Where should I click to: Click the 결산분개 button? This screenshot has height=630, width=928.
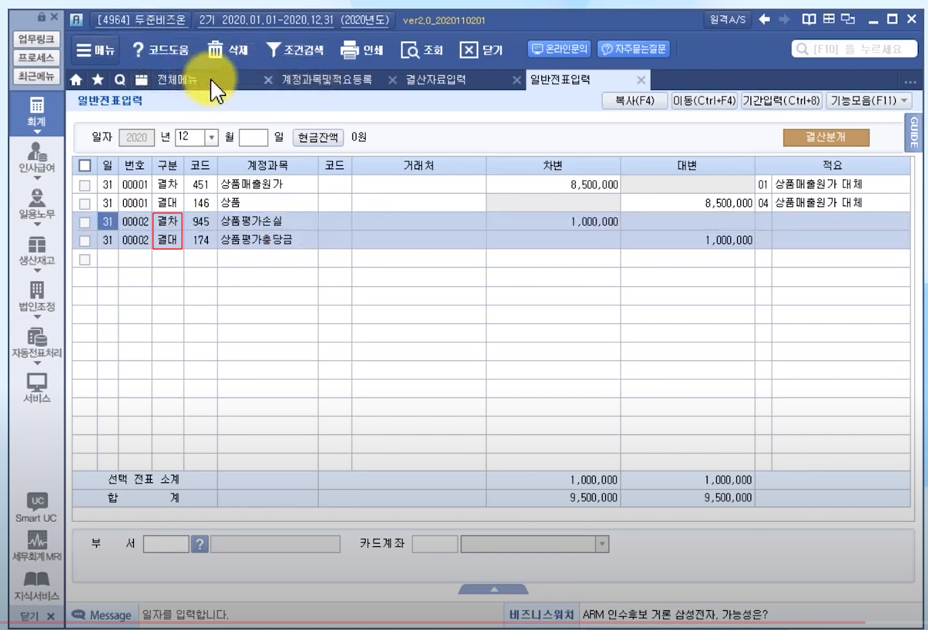[x=826, y=137]
